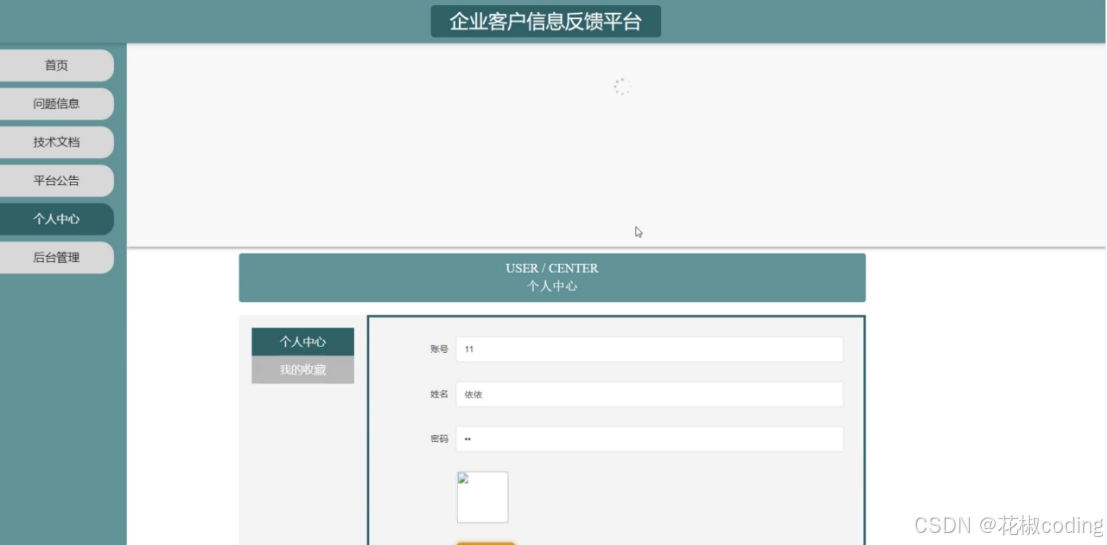1107x545 pixels.
Task: Click the highlighted 个人中心 sidebar item
Action: tap(56, 220)
